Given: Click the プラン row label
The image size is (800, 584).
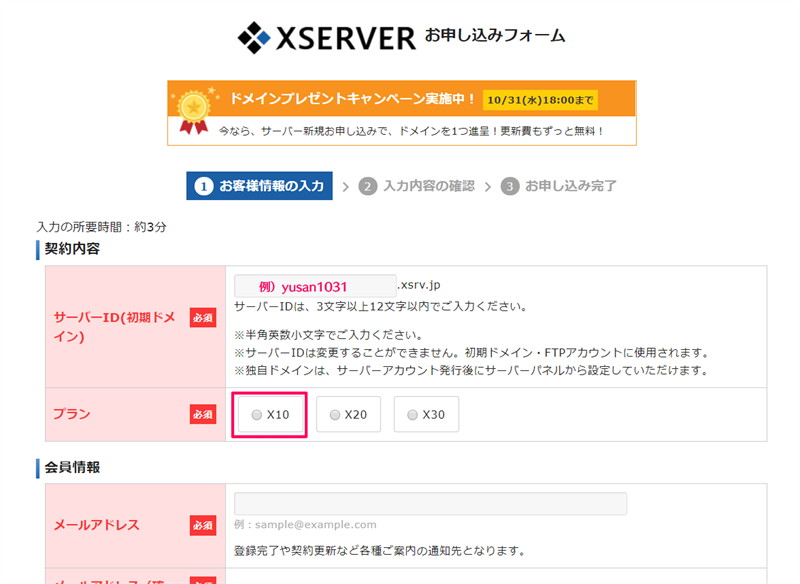Looking at the screenshot, I should click(71, 414).
